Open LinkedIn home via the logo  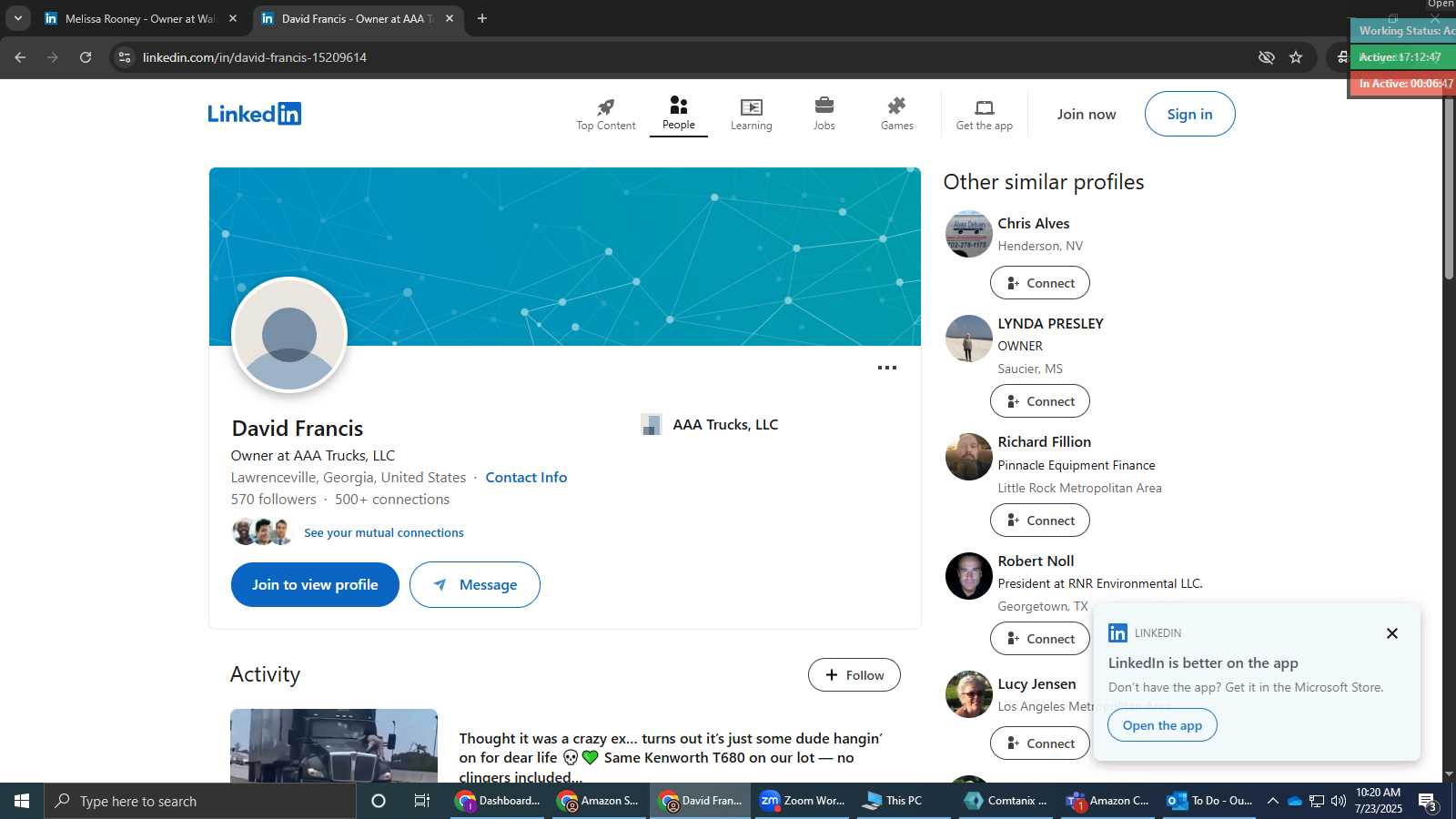(x=254, y=114)
